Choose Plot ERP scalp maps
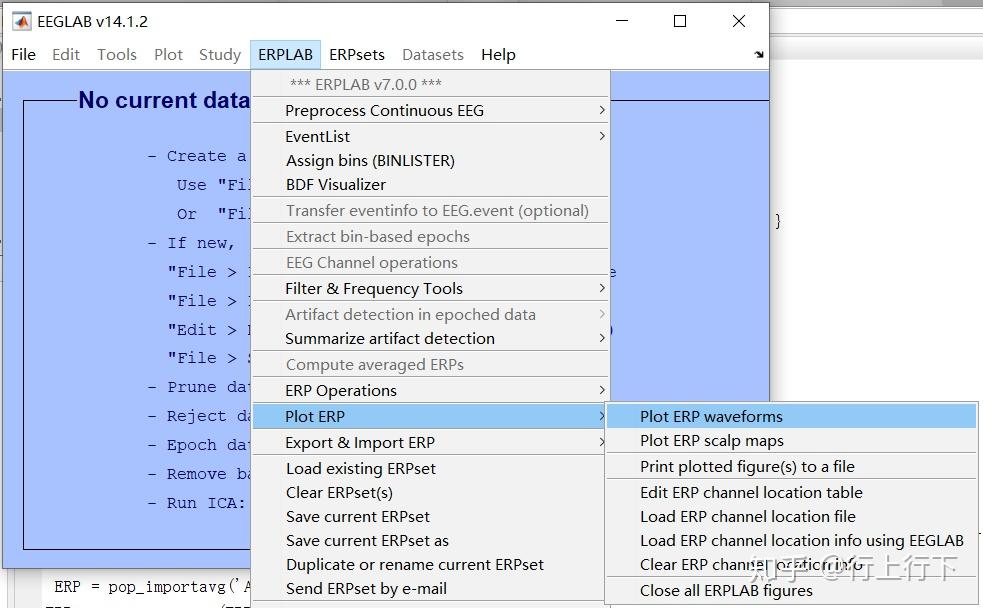This screenshot has width=983, height=608. pos(711,441)
